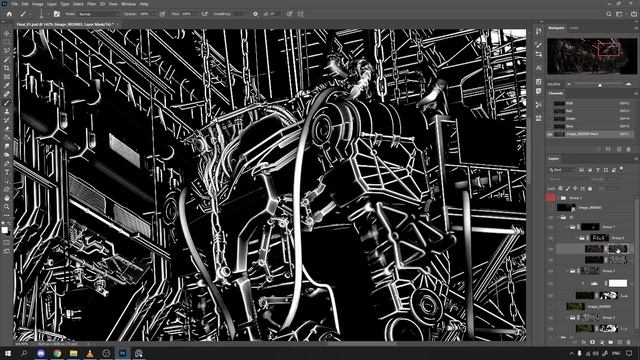Collapse the Group 7 folder arrow
Screen dimensions: 640x360
click(568, 227)
